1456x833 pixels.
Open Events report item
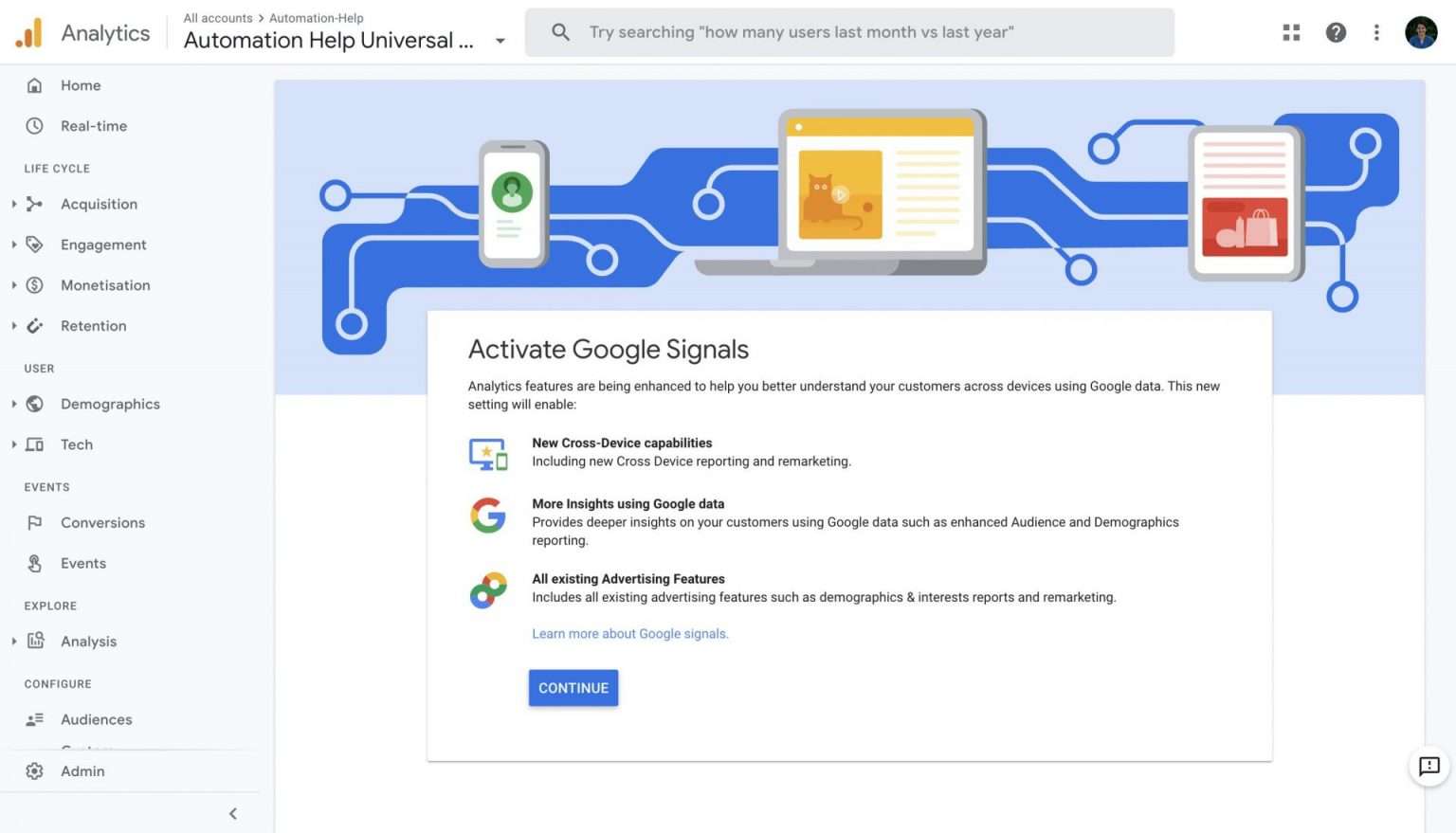[x=83, y=563]
